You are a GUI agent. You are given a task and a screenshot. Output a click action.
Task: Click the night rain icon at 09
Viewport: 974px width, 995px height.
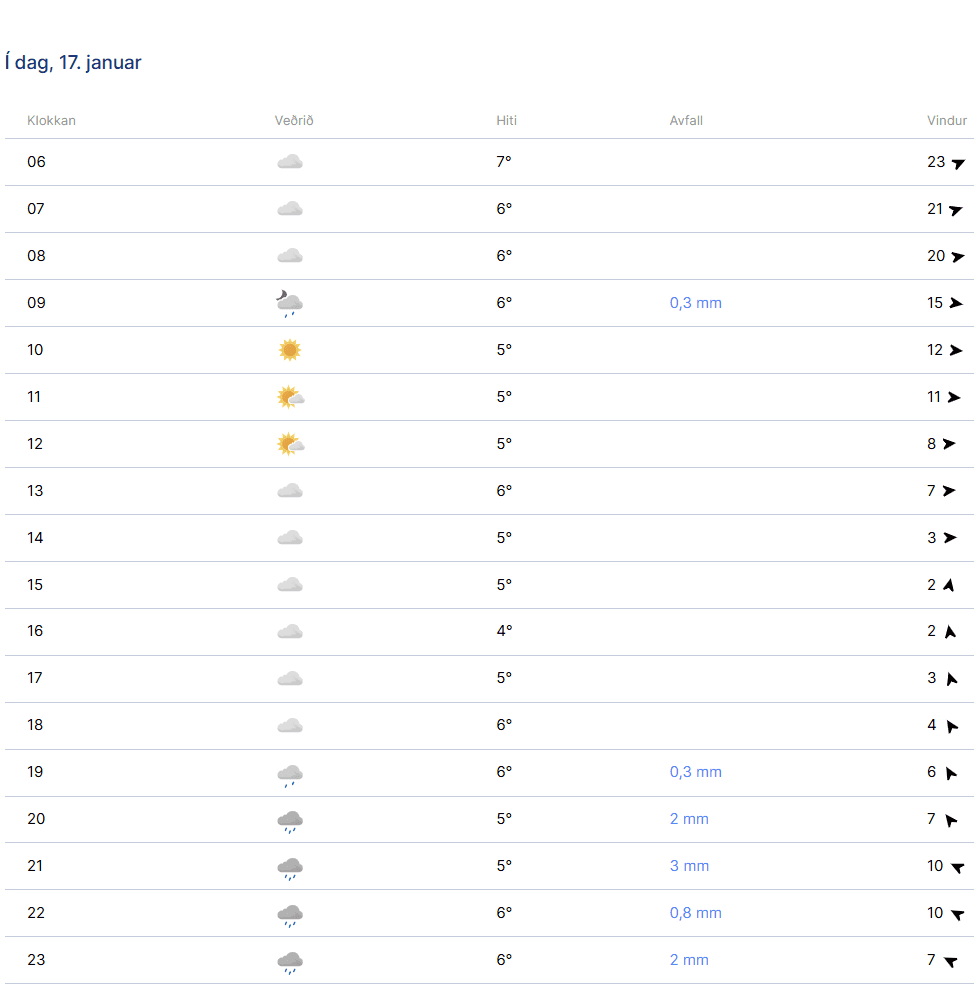289,303
